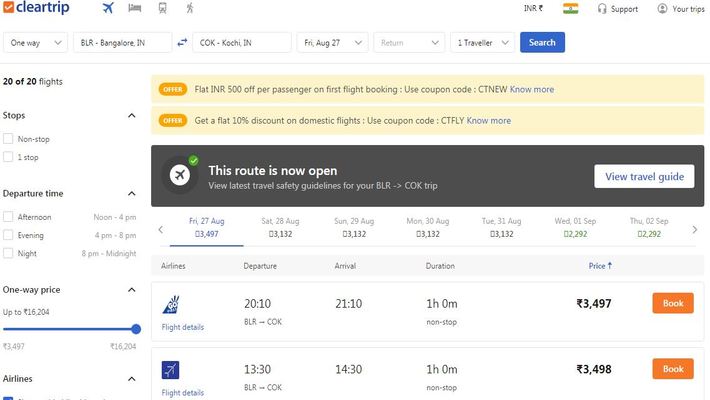710x400 pixels.
Task: Tick the 1 stop checkbox
Action: [x=8, y=157]
